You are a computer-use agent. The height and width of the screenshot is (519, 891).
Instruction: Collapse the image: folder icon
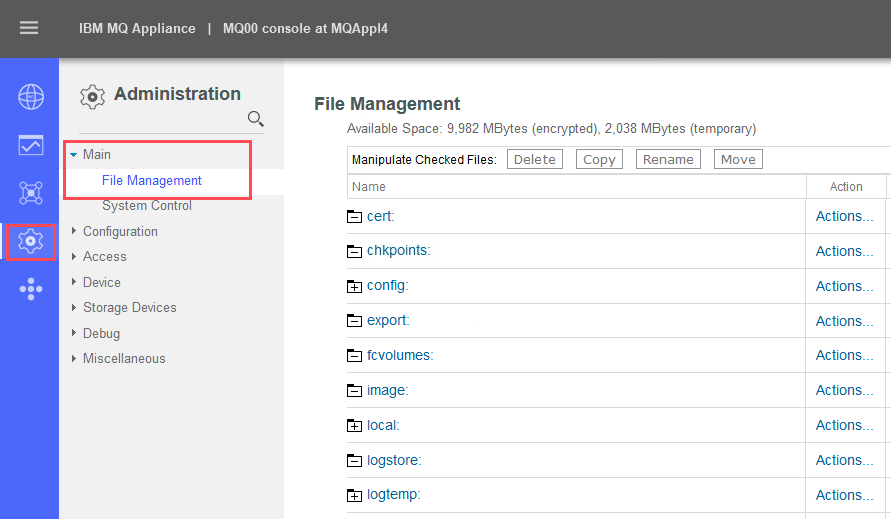pos(354,391)
